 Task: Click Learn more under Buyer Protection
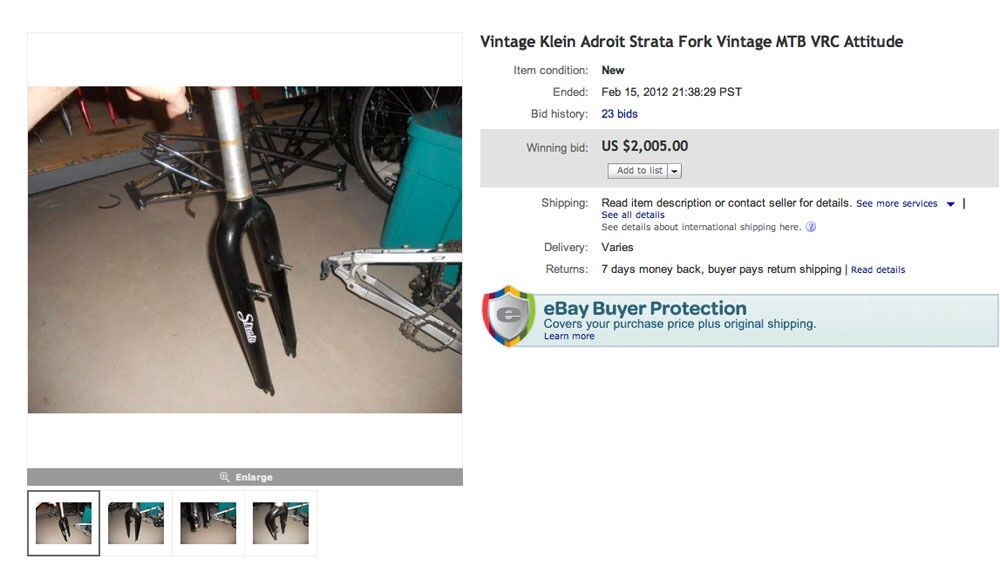pyautogui.click(x=569, y=336)
